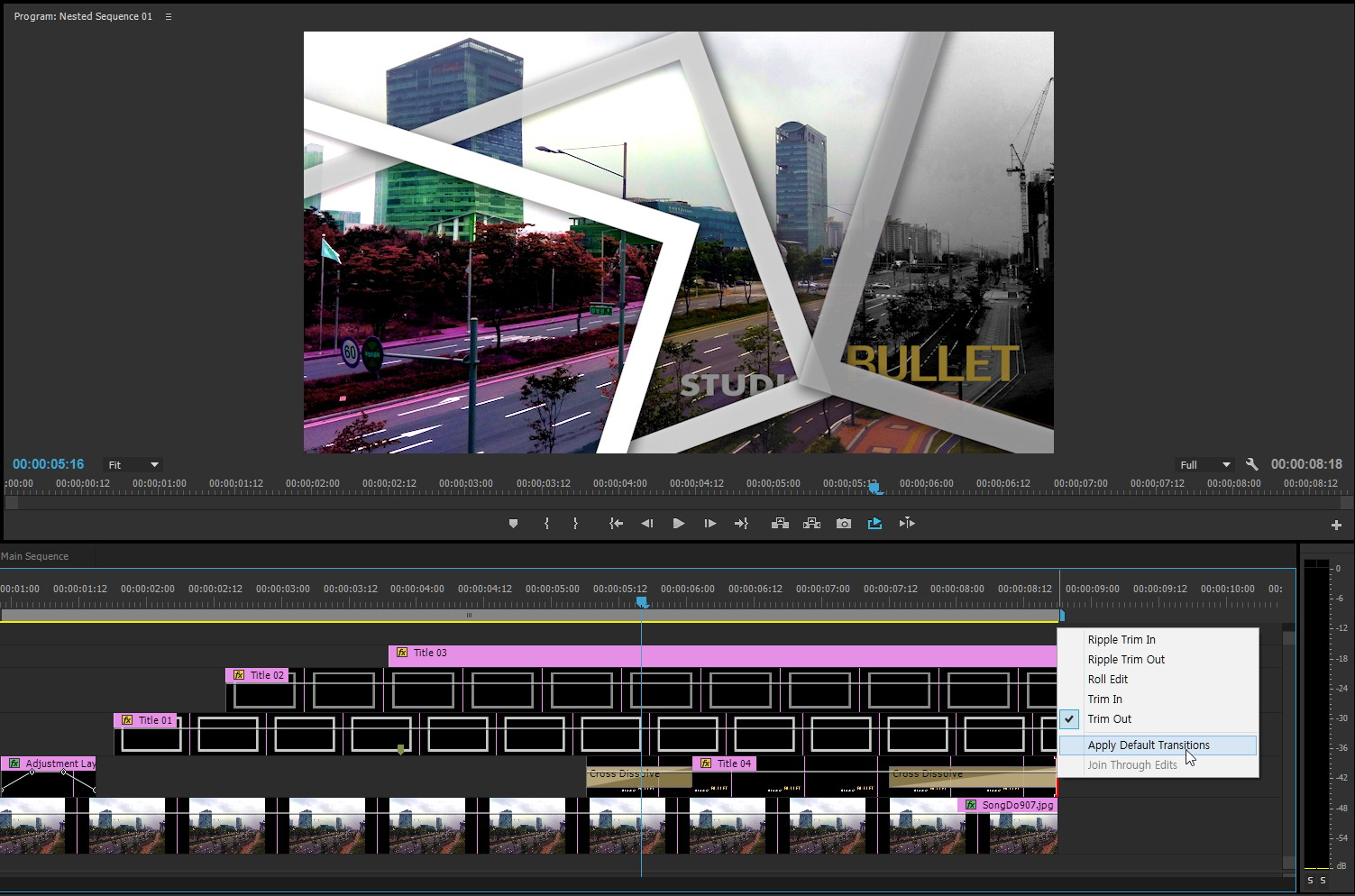
Task: Click the Mark Out button
Action: click(x=575, y=524)
